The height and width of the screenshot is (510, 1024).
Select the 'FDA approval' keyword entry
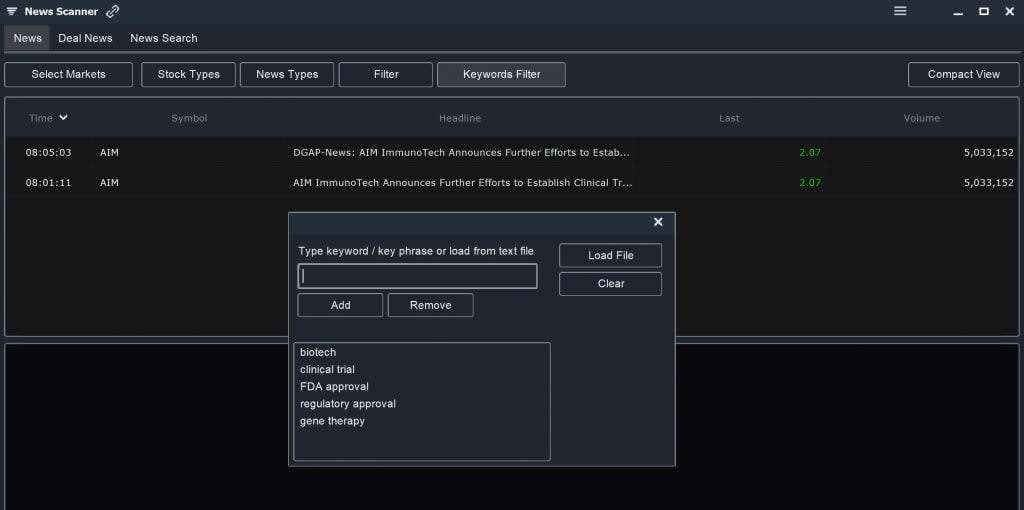coord(334,387)
